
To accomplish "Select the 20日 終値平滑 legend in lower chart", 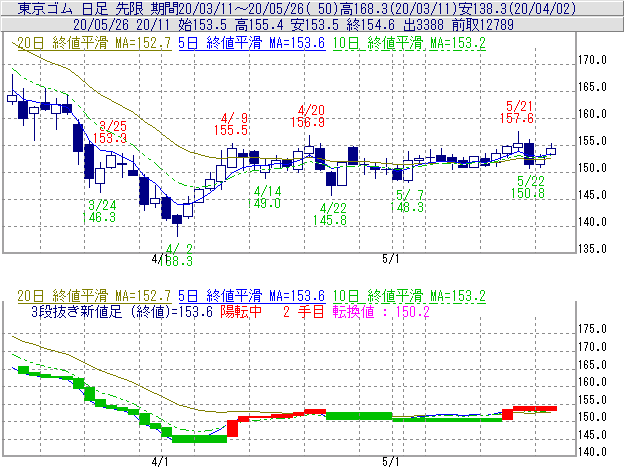I will [x=94, y=296].
